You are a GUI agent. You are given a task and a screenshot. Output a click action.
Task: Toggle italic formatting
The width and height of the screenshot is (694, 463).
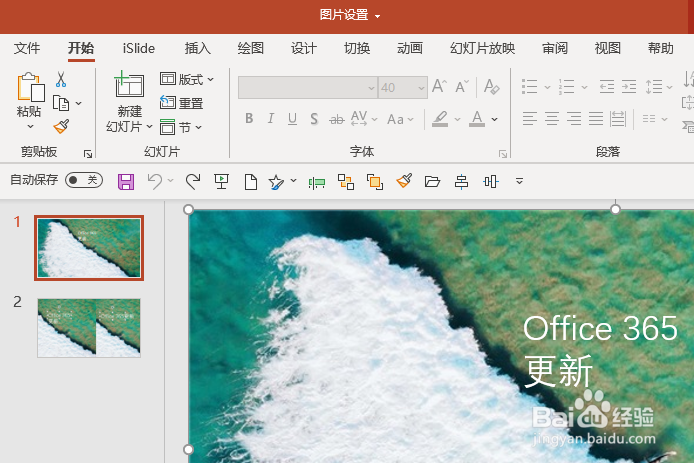(270, 119)
